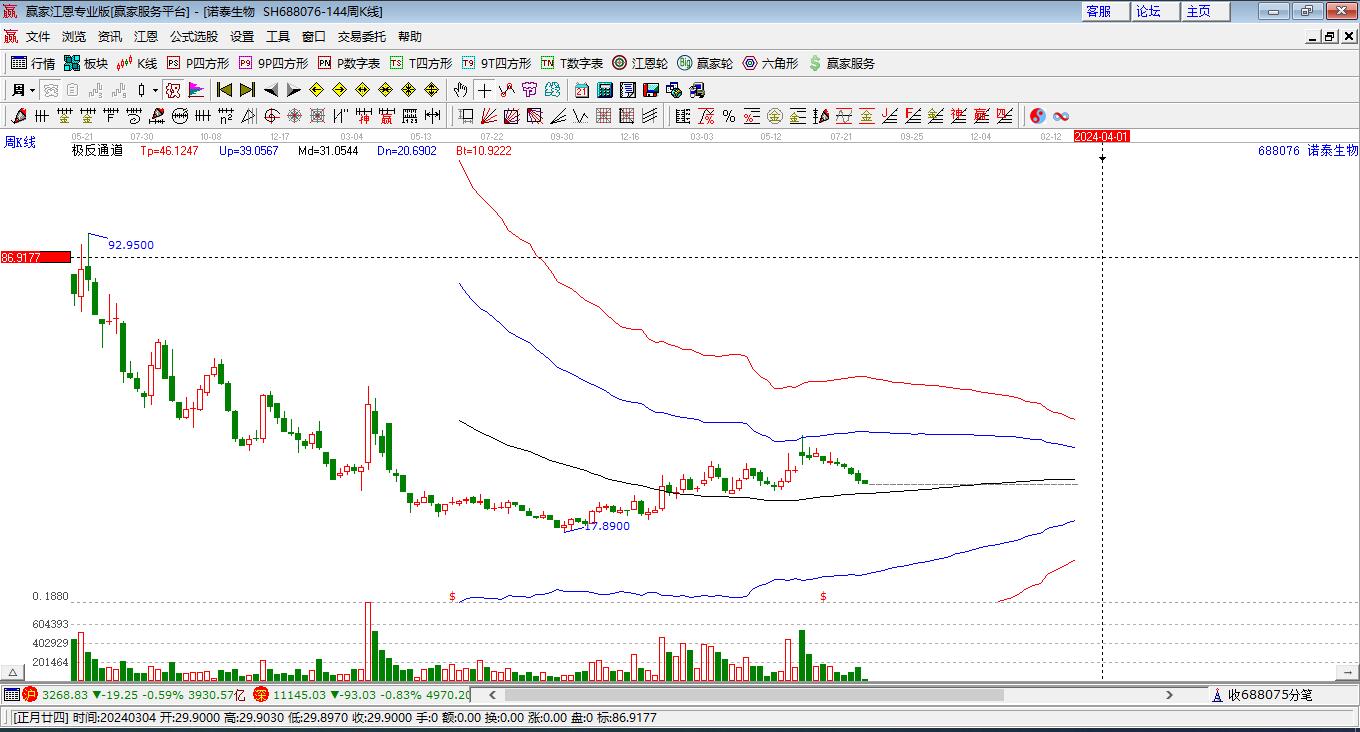Image resolution: width=1360 pixels, height=732 pixels.
Task: Select the percent line tool
Action: 729,116
